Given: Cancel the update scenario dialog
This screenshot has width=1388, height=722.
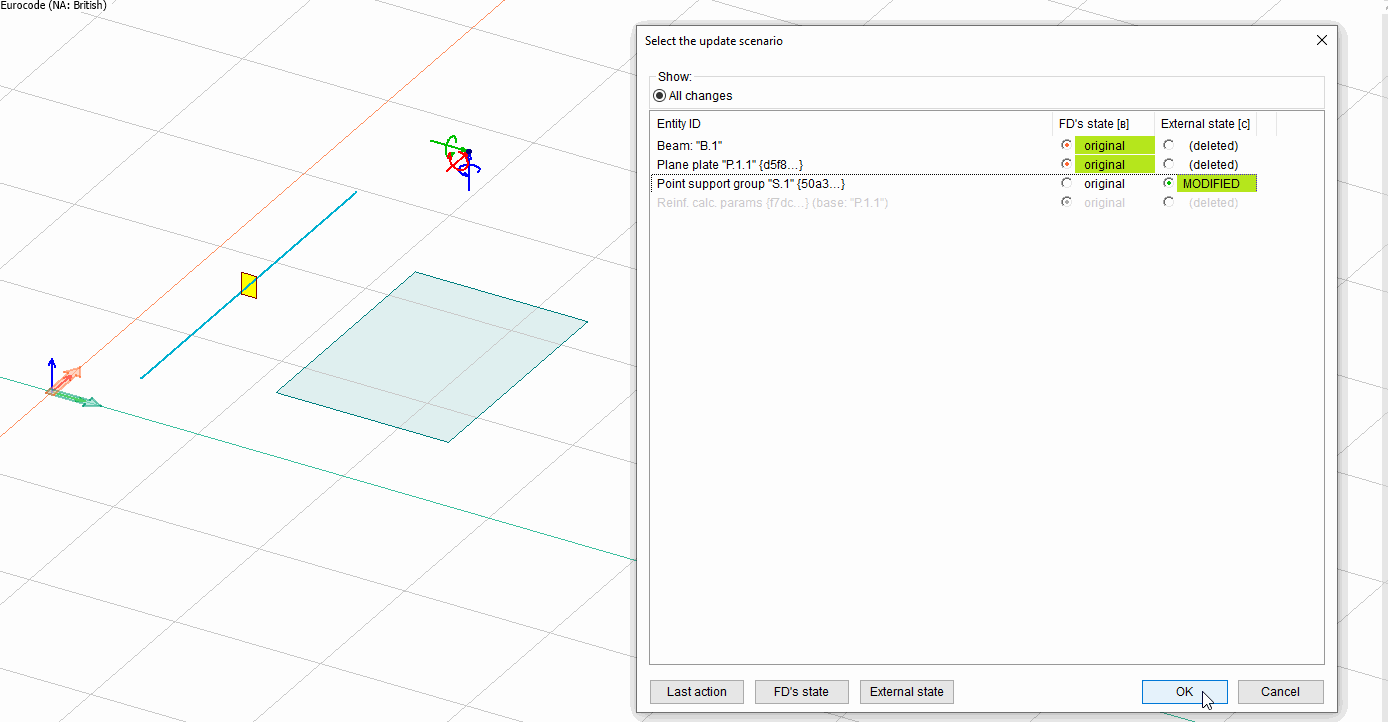Looking at the screenshot, I should [x=1280, y=692].
